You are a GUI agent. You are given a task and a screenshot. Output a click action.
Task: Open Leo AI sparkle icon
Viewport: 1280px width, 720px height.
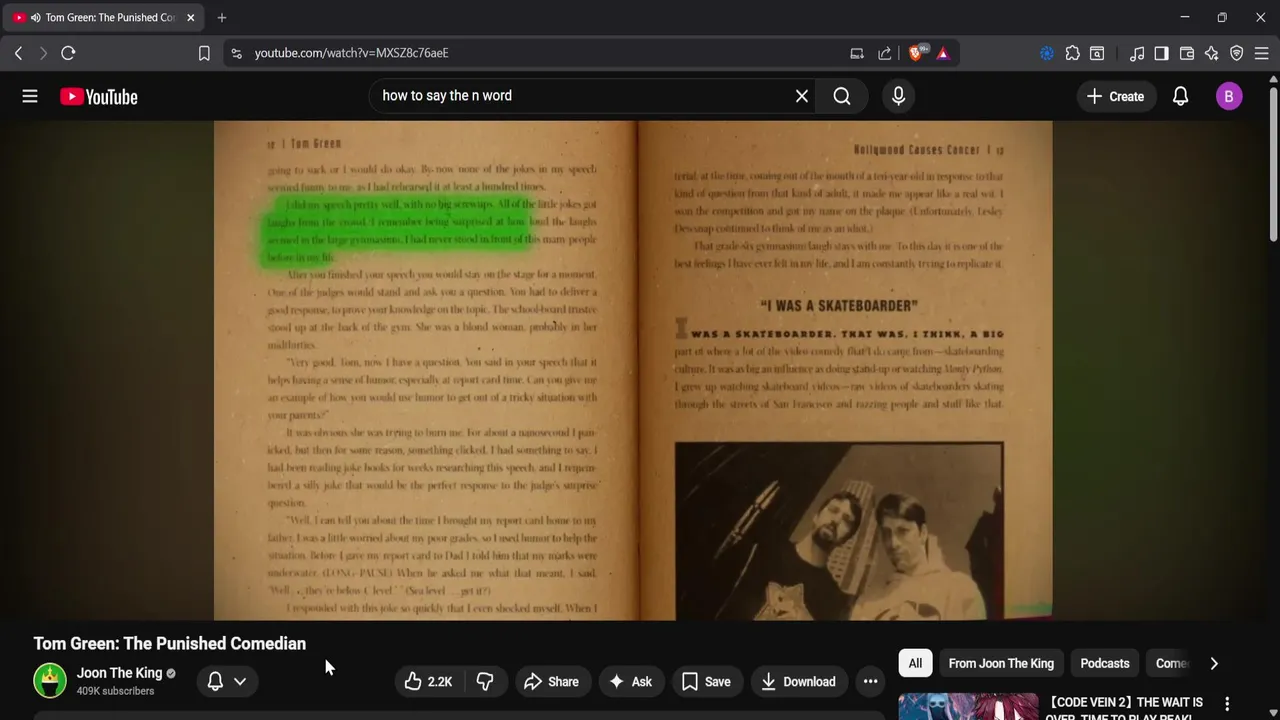[1212, 53]
